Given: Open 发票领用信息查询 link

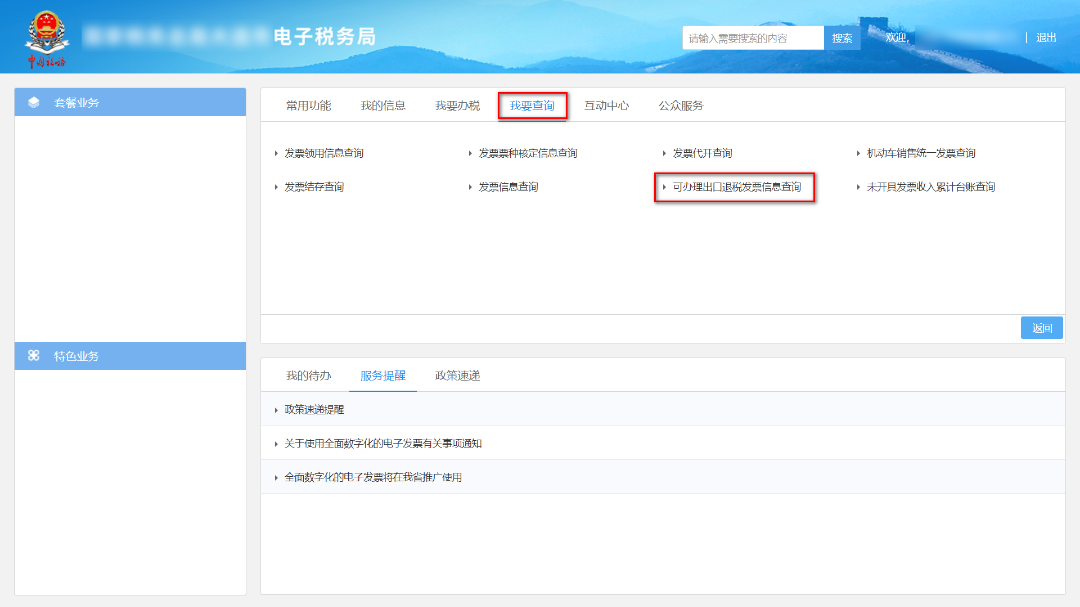Looking at the screenshot, I should click(324, 153).
